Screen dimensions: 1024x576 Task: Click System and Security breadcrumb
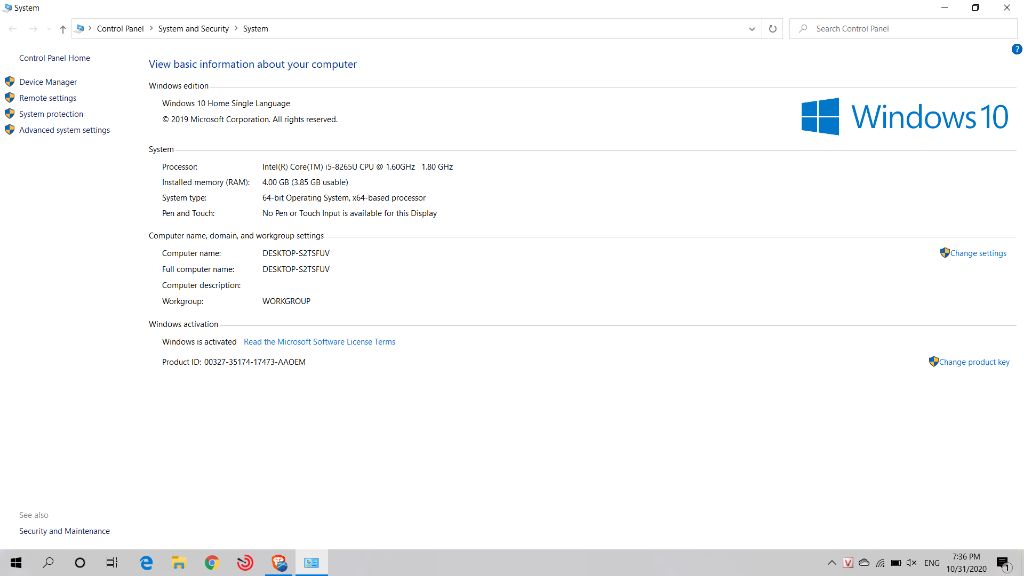point(193,29)
